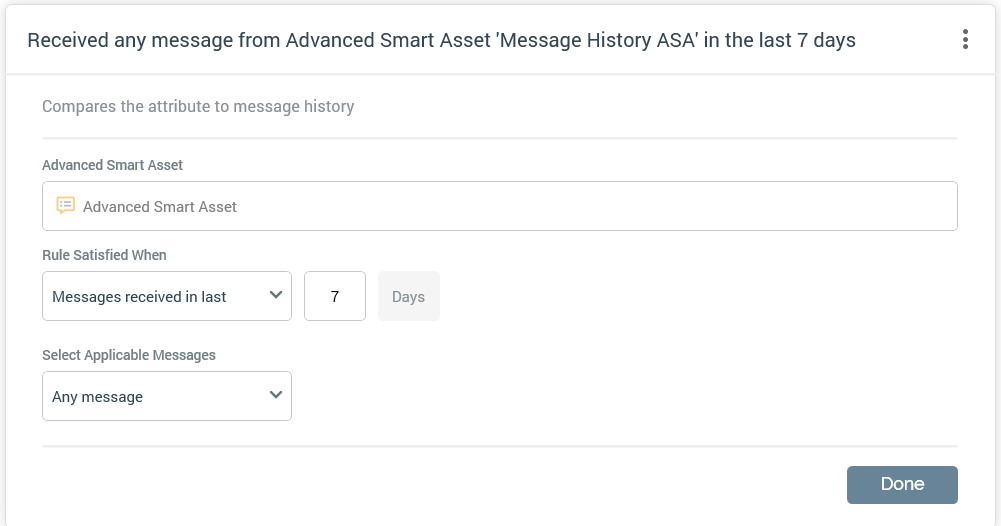Click the 'Rule Satisfied When' label
1001x526 pixels.
pyautogui.click(x=104, y=255)
